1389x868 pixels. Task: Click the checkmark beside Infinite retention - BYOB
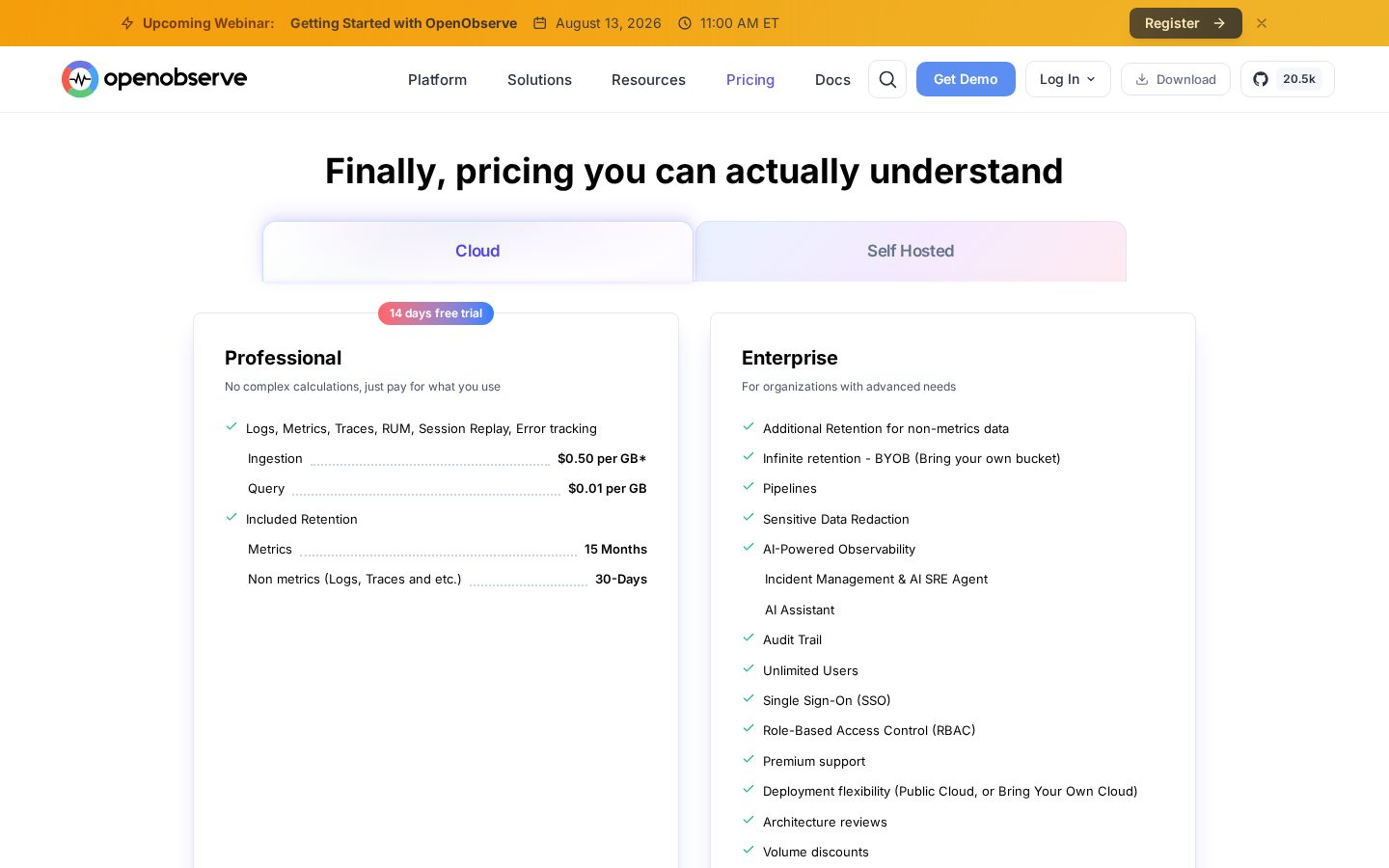tap(749, 457)
